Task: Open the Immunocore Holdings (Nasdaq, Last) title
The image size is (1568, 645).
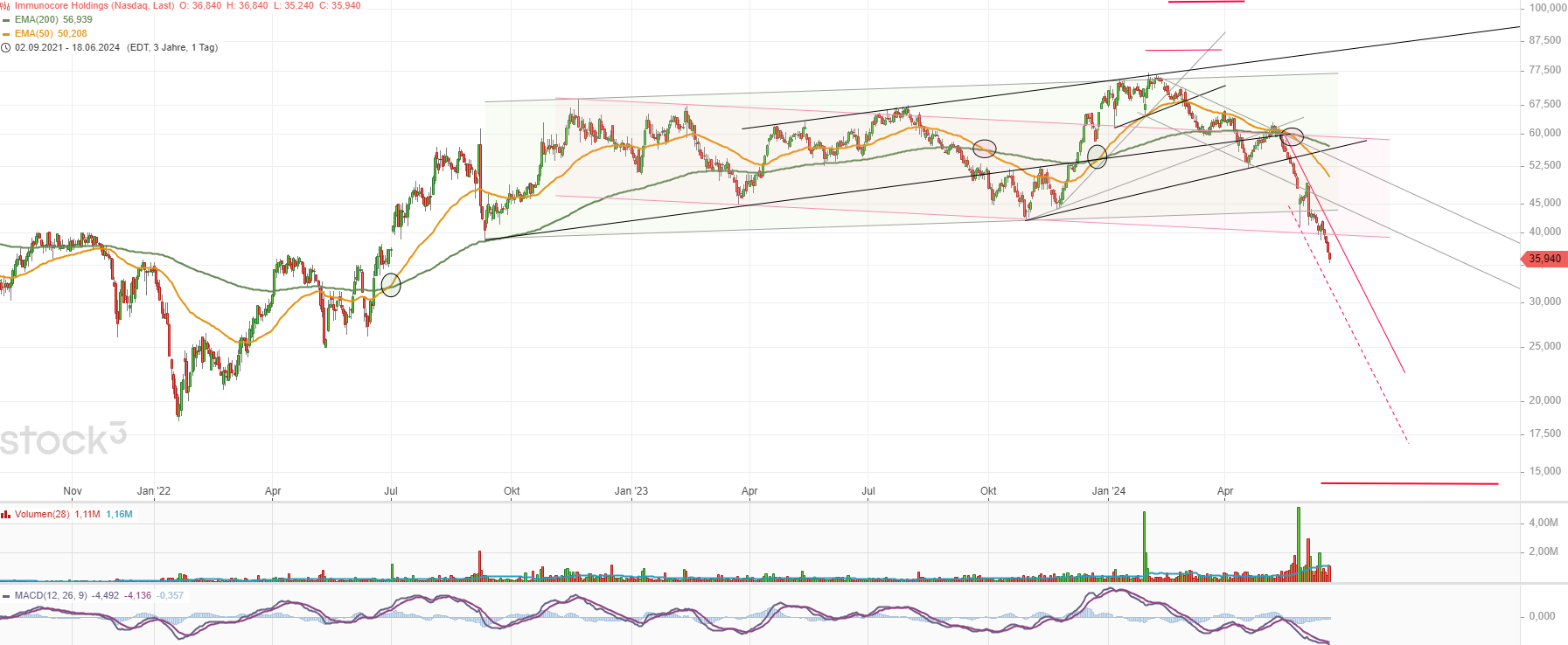Action: 94,5
